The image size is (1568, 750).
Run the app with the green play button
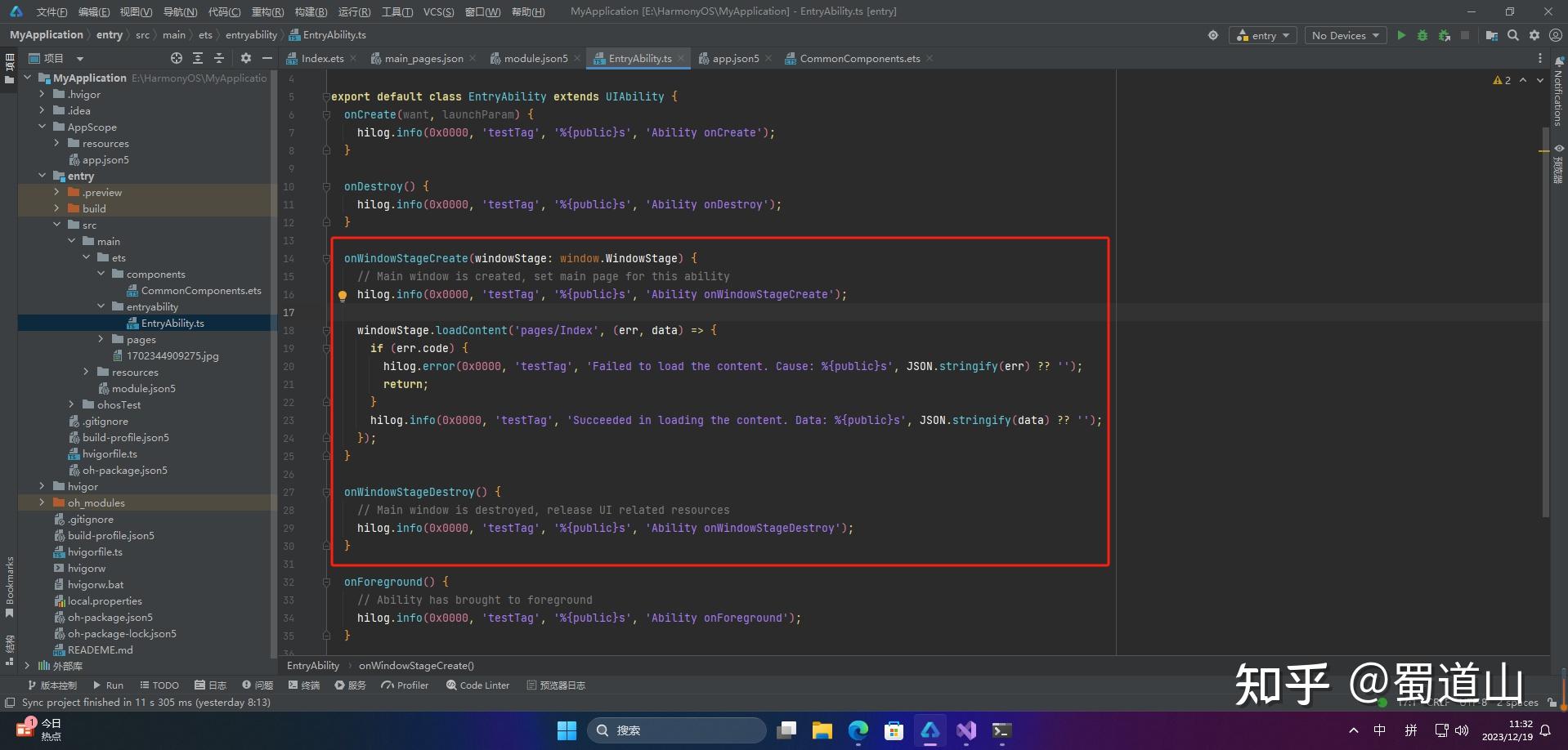(1401, 35)
